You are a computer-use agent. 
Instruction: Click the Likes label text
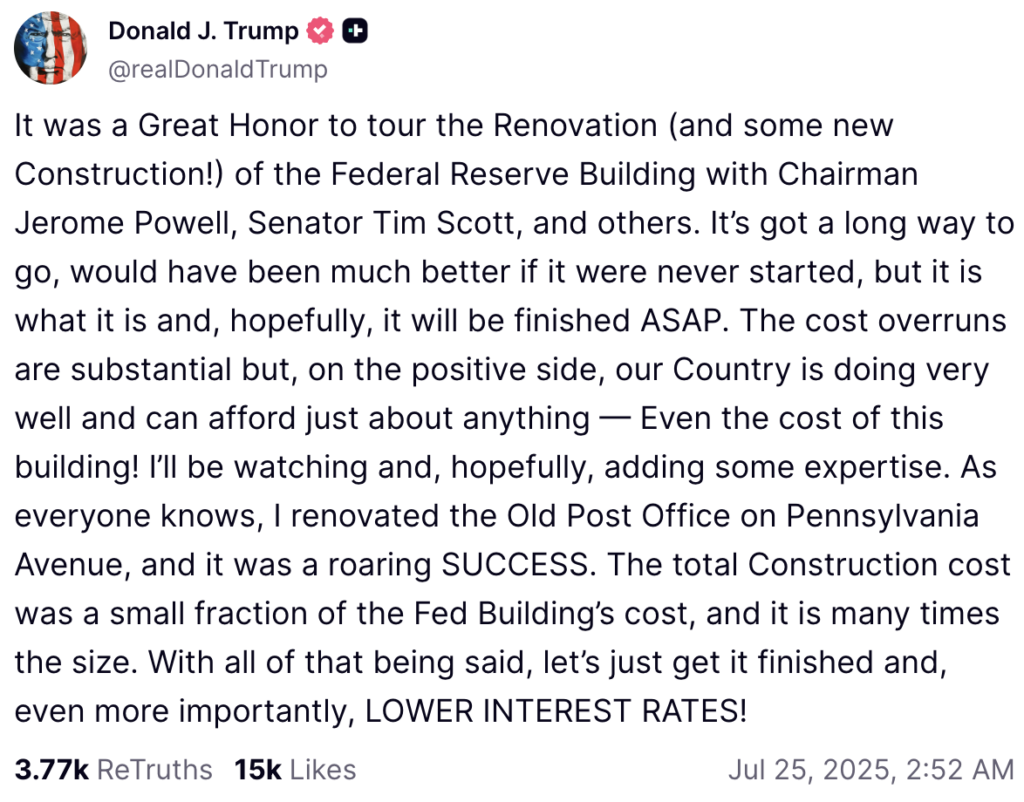(323, 769)
